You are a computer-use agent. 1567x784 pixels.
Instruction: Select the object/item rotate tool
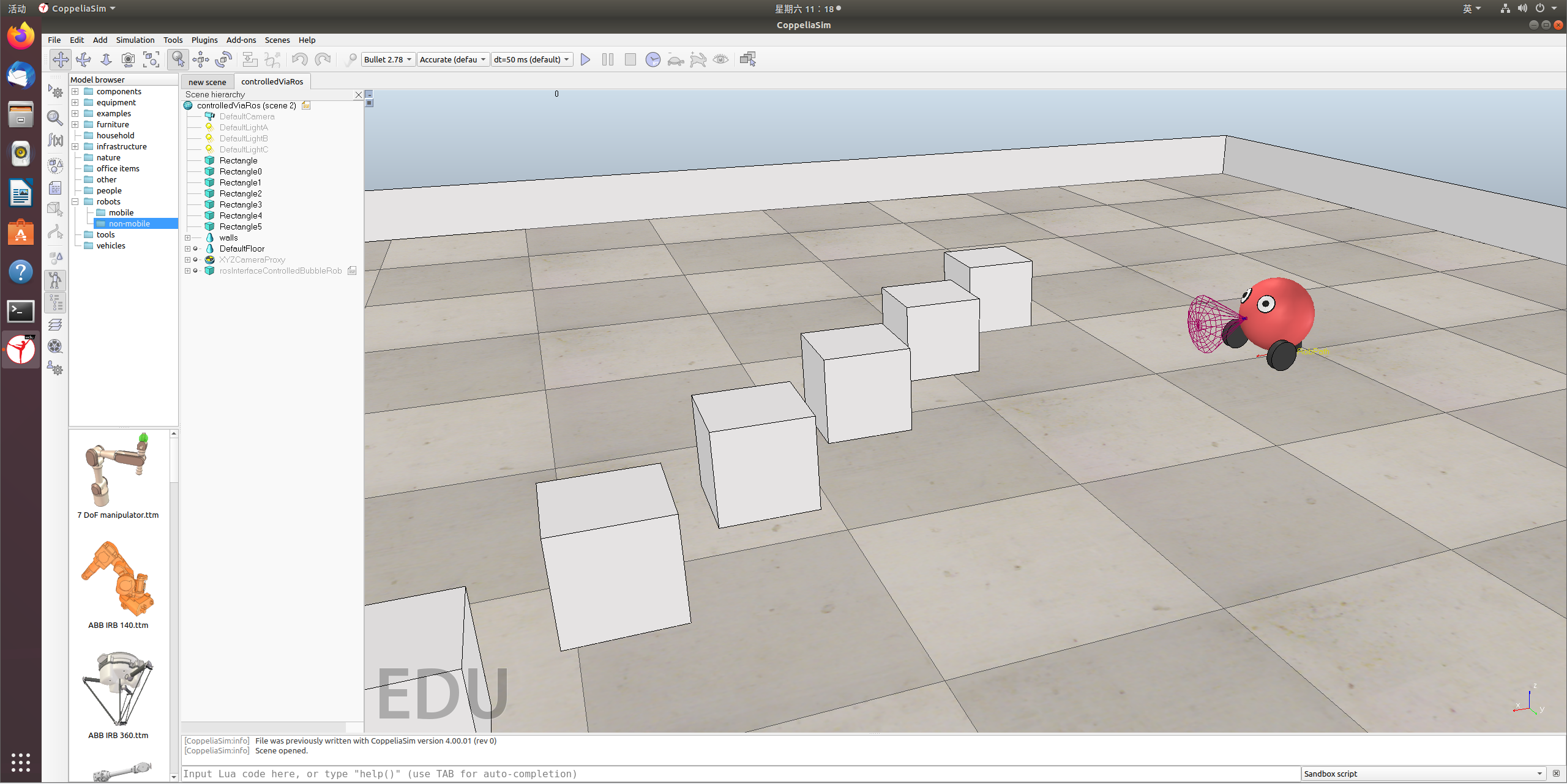[x=223, y=59]
